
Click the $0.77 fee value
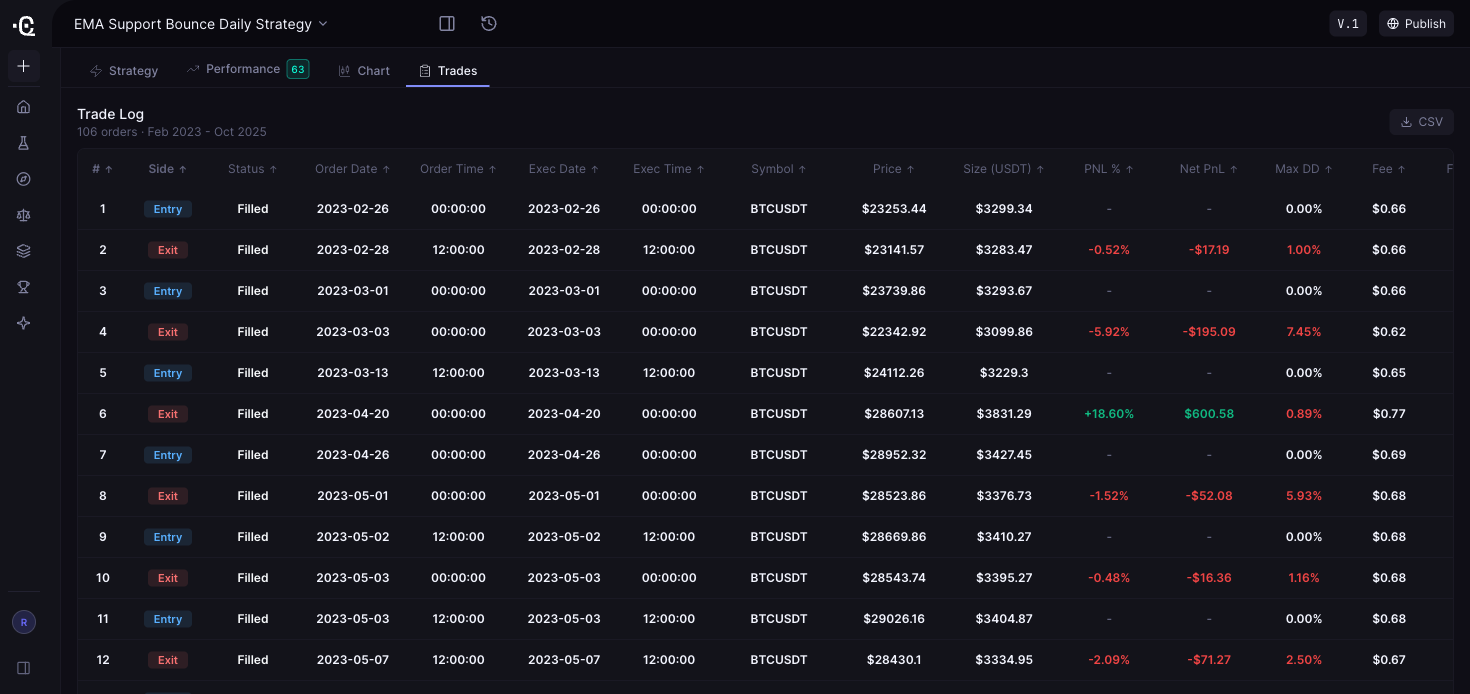click(x=1389, y=414)
